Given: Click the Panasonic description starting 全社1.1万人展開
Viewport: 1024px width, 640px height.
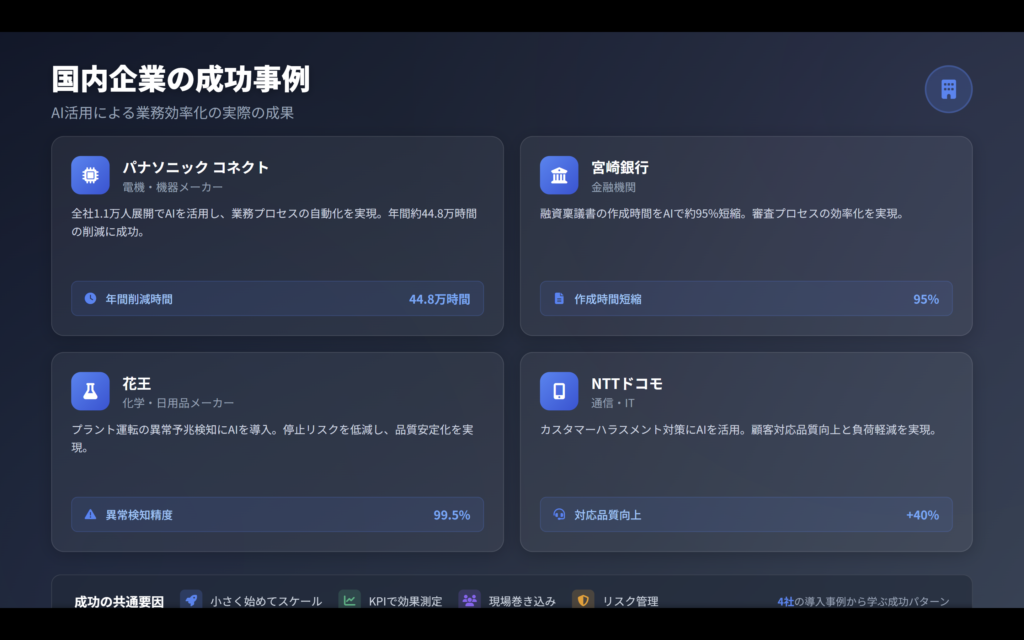Looking at the screenshot, I should [x=274, y=223].
